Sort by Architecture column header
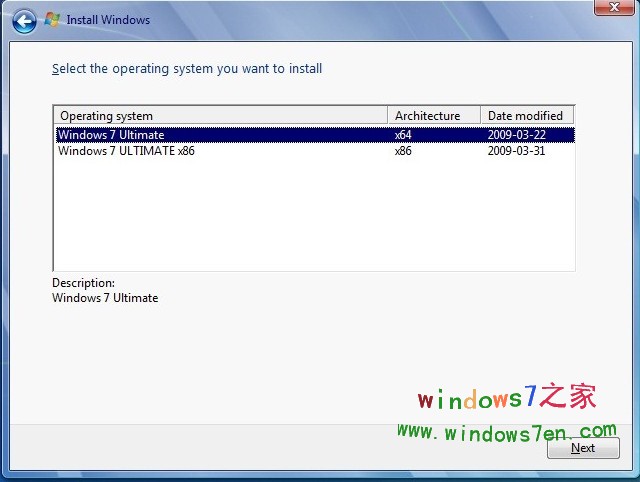This screenshot has height=482, width=640. click(434, 116)
